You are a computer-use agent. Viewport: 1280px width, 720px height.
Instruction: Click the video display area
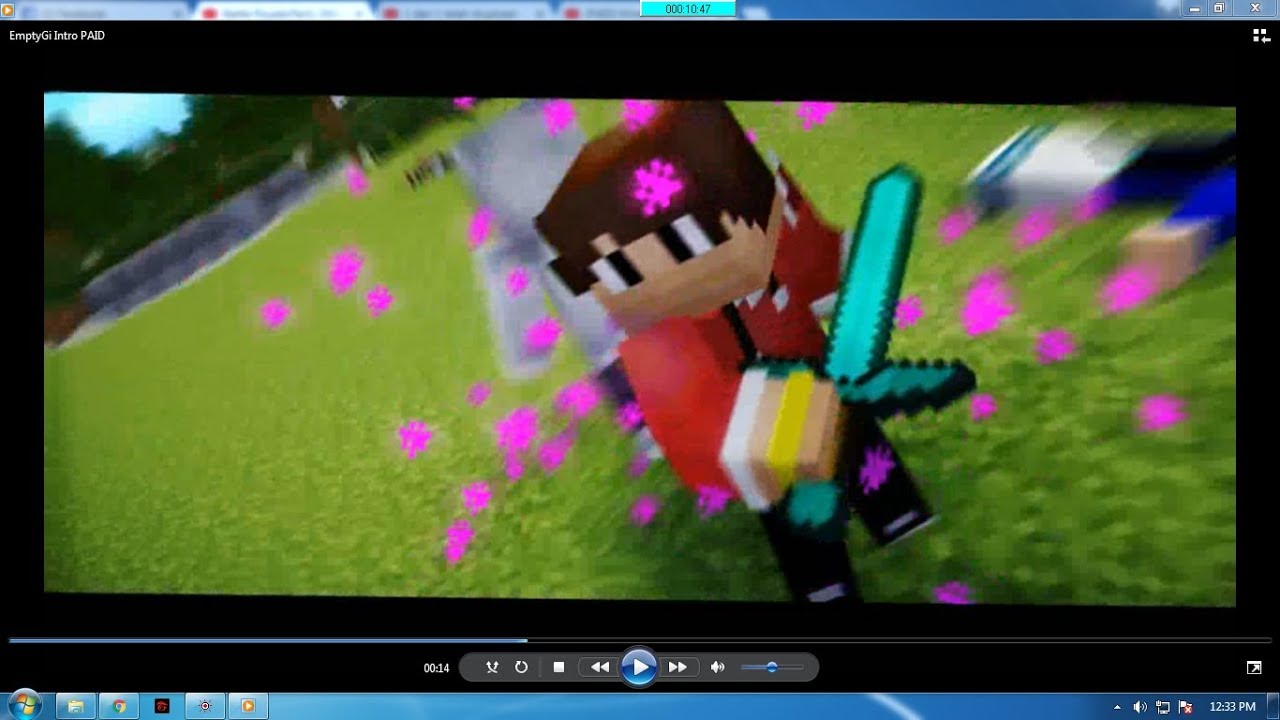click(x=640, y=349)
